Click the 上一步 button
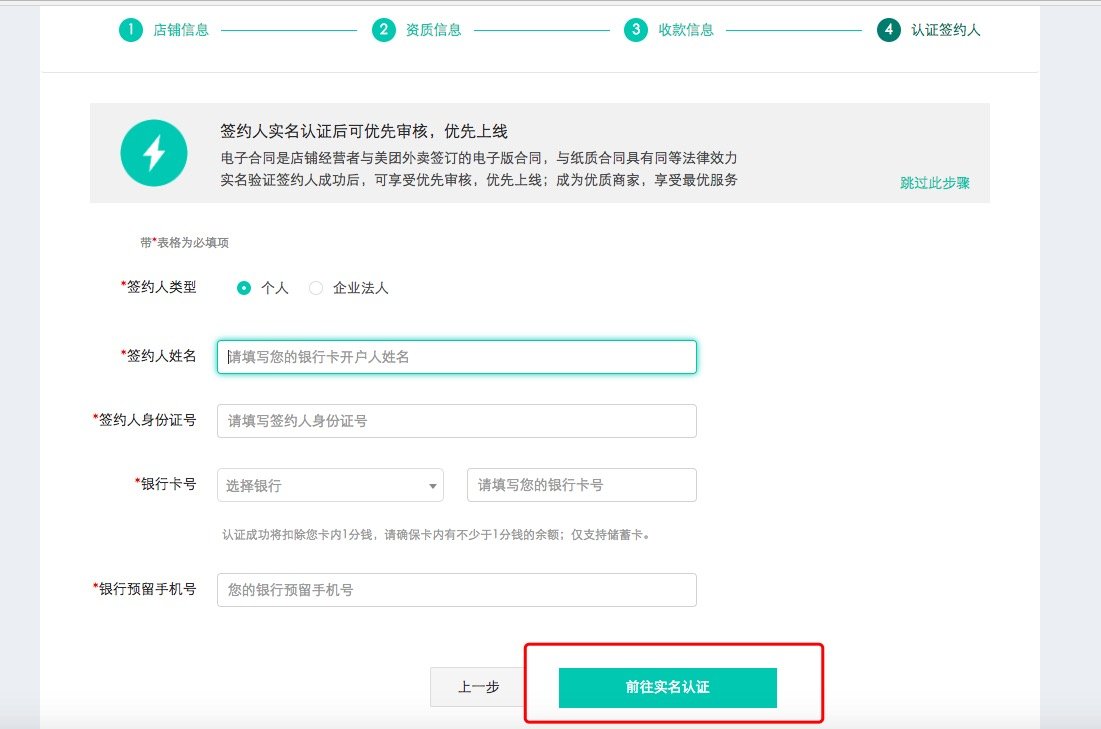This screenshot has width=1101, height=729. click(x=477, y=687)
